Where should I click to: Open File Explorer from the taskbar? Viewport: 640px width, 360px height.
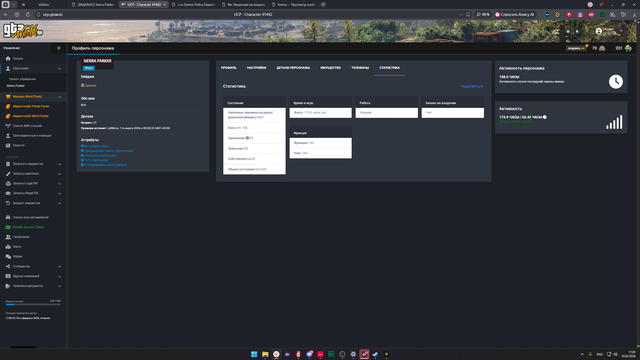(265, 354)
